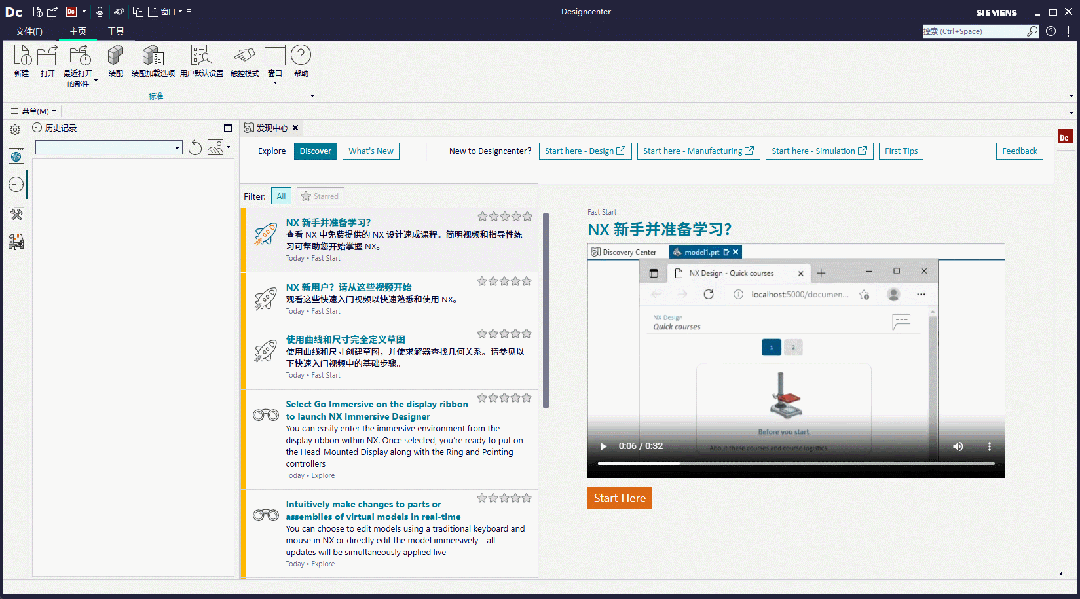Switch to the 工具 ribbon tab

pyautogui.click(x=116, y=31)
